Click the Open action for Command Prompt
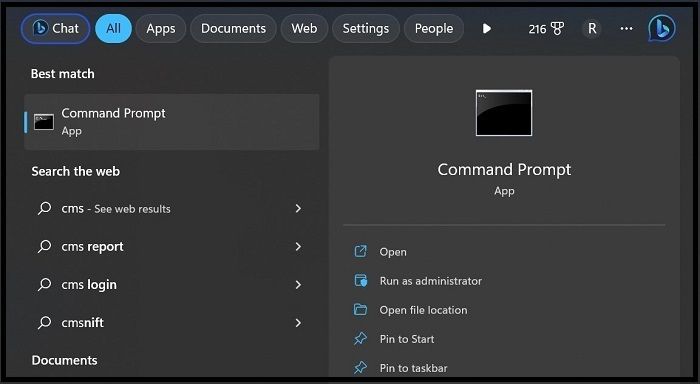 click(x=393, y=252)
